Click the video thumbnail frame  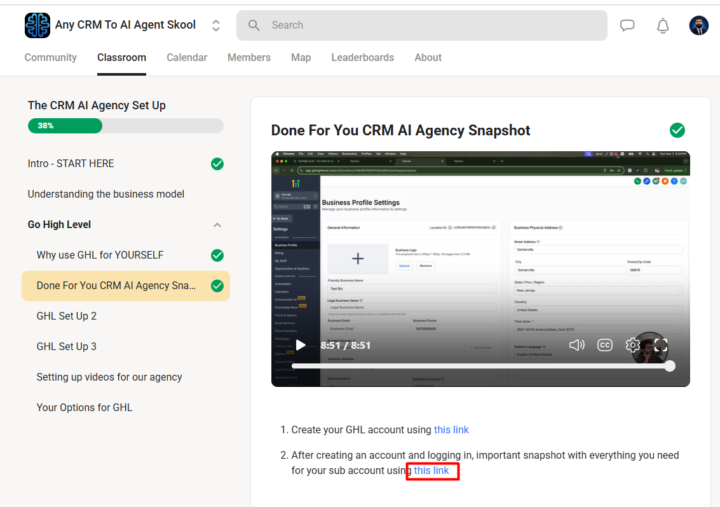tap(480, 269)
